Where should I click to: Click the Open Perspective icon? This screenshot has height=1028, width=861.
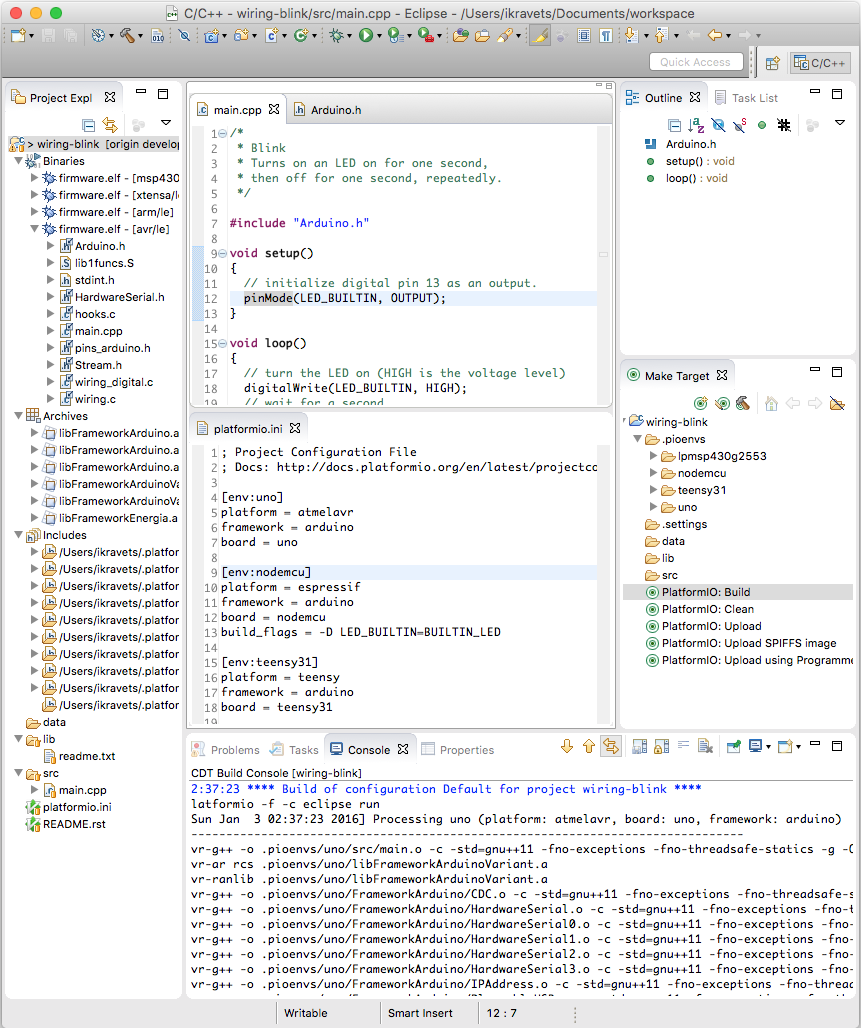point(772,63)
